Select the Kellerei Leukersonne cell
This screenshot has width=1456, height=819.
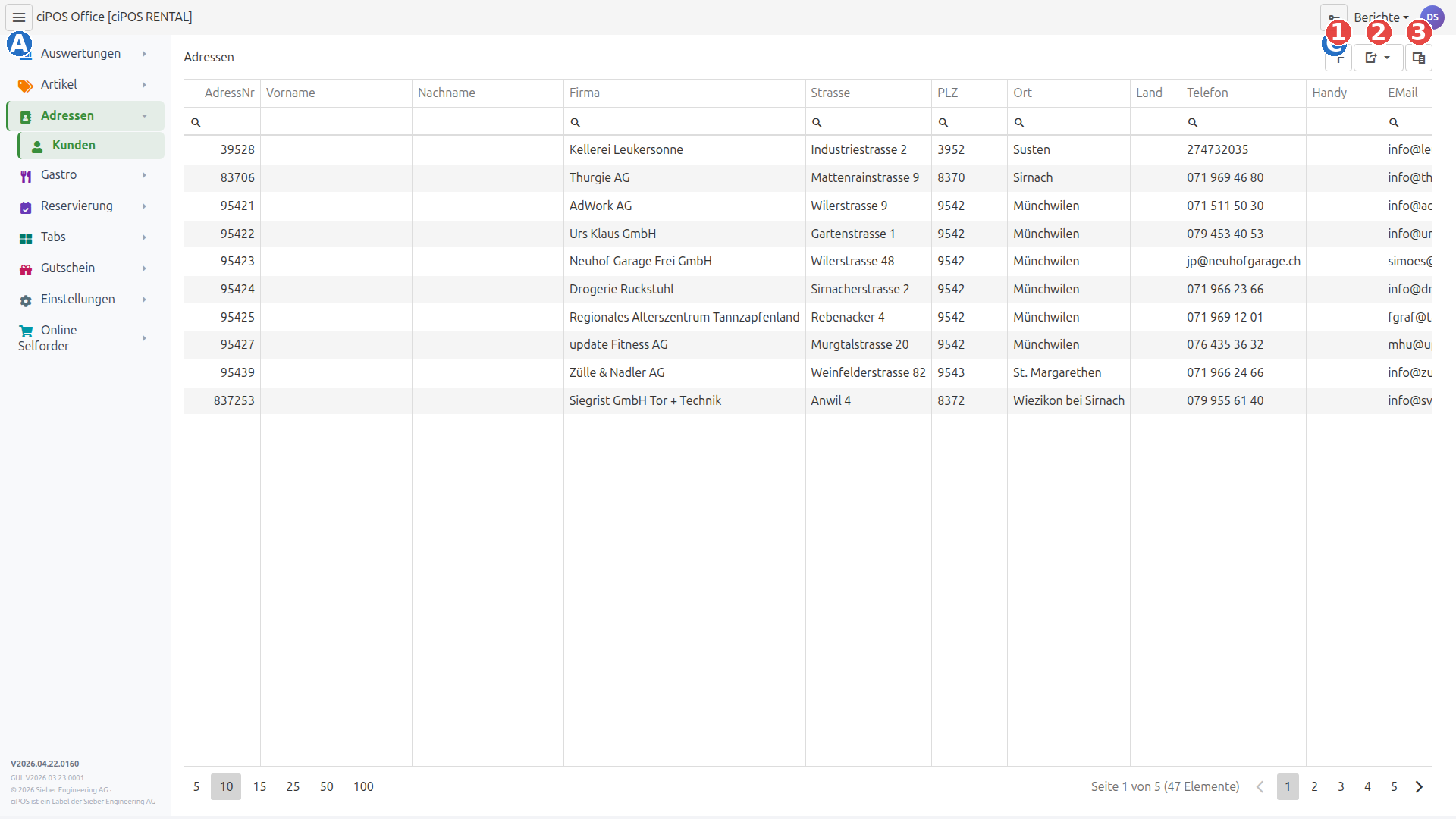pos(685,150)
